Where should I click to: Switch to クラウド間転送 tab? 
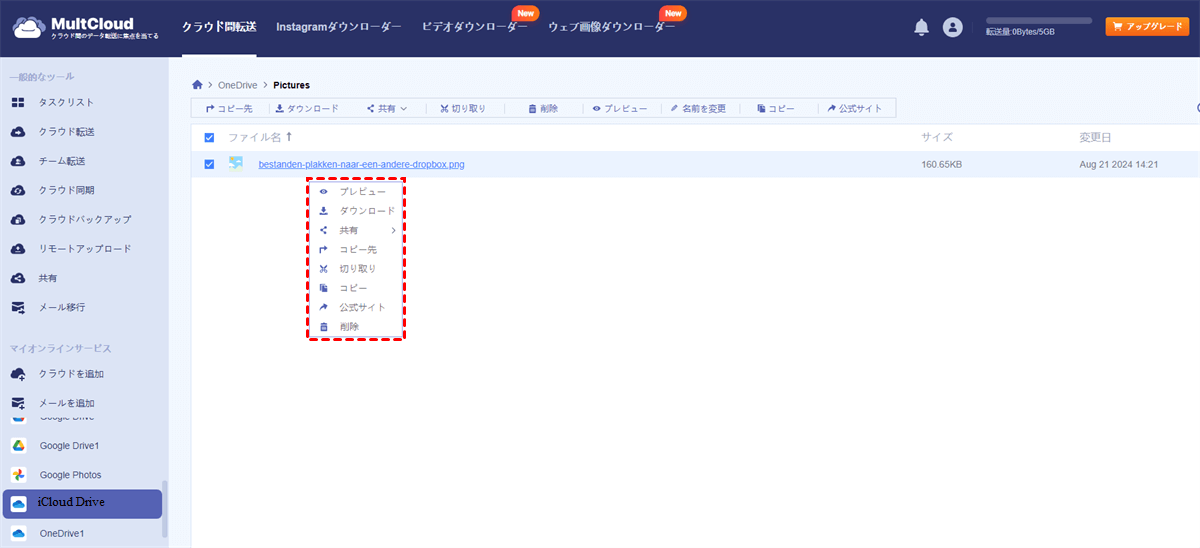click(218, 27)
